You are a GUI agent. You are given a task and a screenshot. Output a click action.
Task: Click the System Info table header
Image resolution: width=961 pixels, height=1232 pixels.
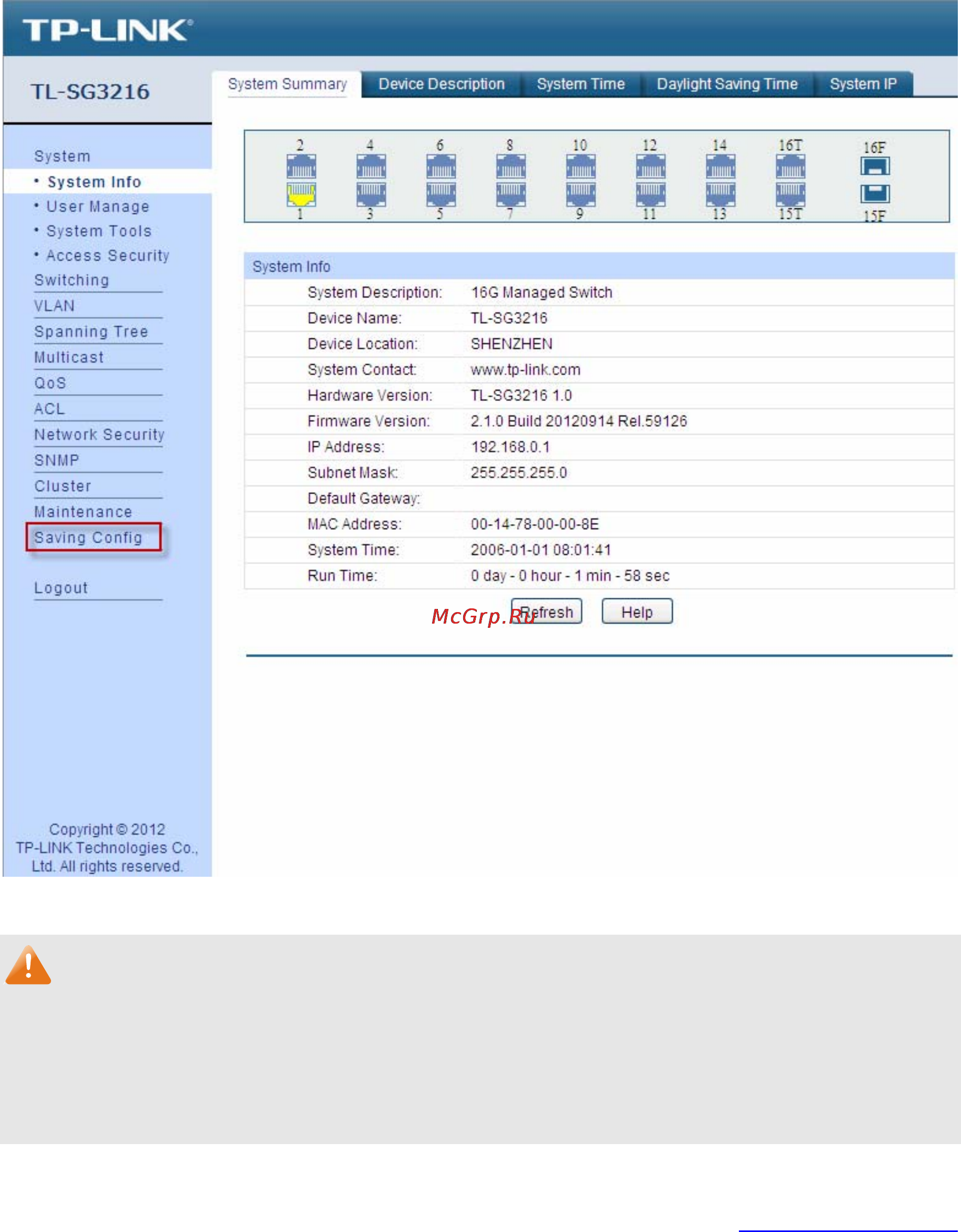click(599, 266)
